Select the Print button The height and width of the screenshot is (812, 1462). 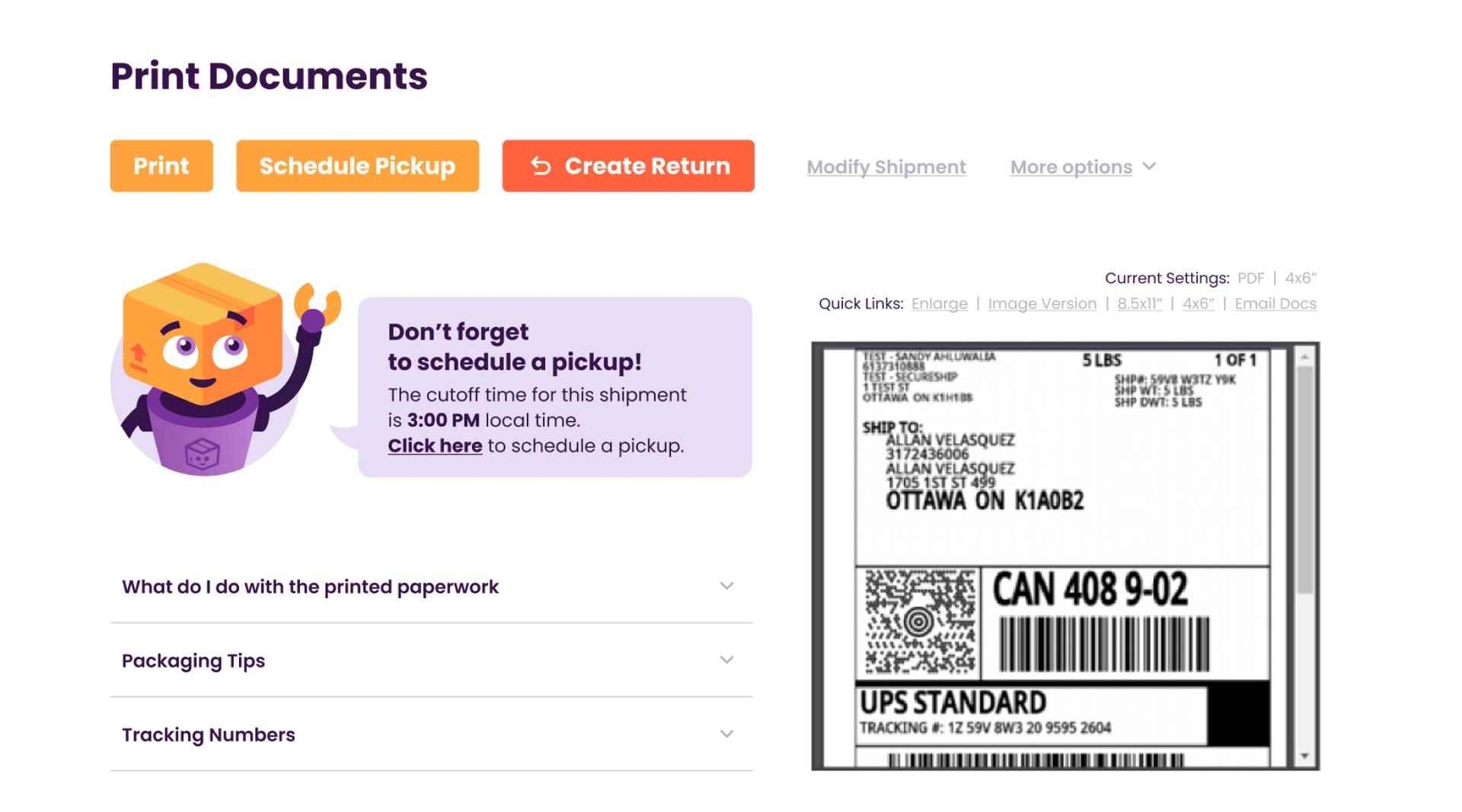pyautogui.click(x=161, y=166)
